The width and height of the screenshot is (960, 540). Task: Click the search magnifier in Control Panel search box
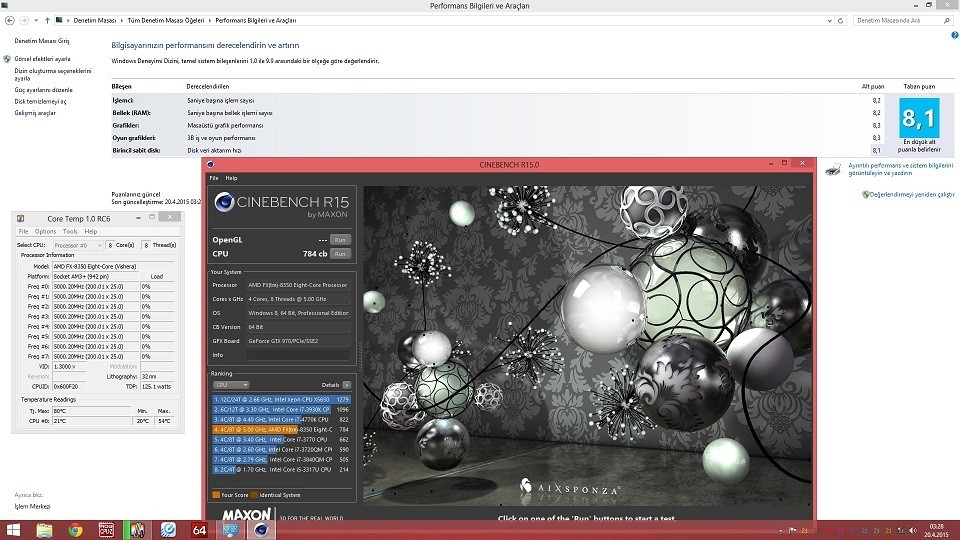(947, 20)
